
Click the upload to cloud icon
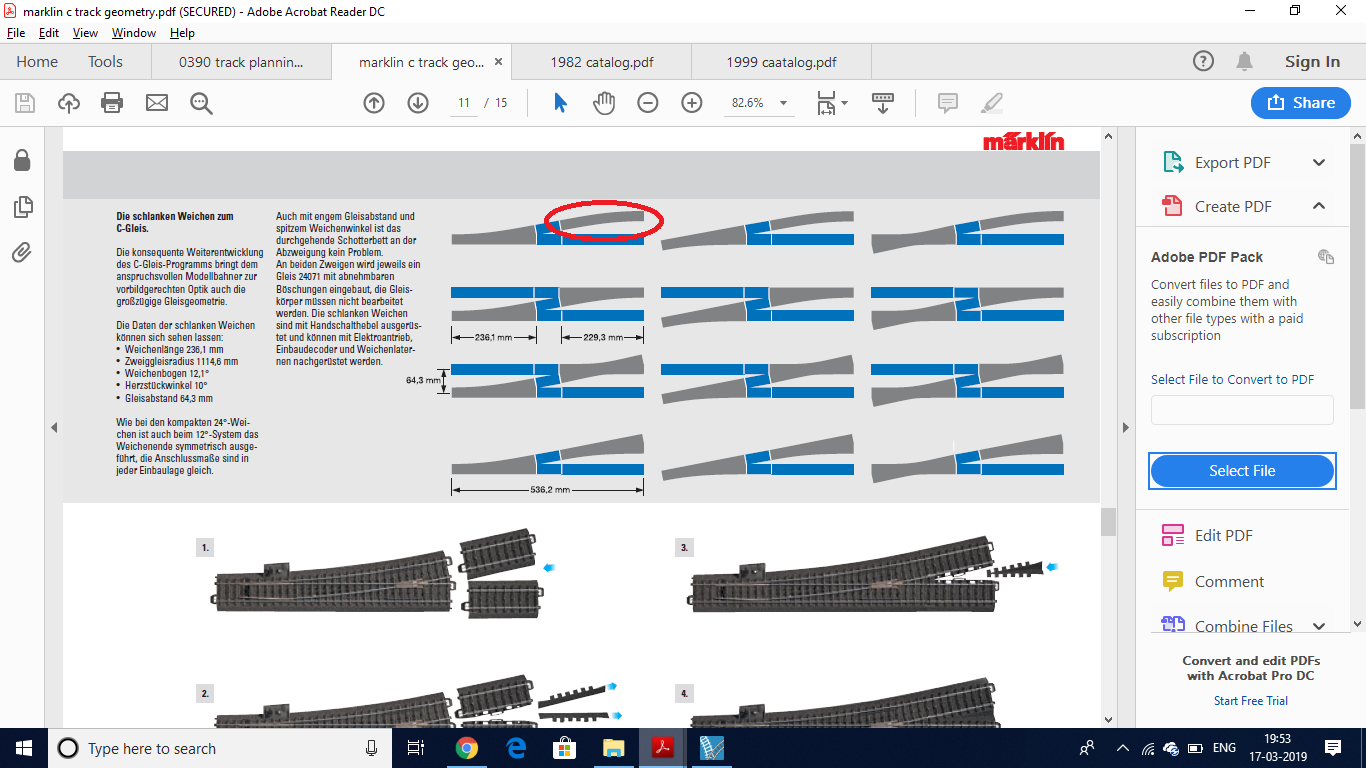(69, 103)
